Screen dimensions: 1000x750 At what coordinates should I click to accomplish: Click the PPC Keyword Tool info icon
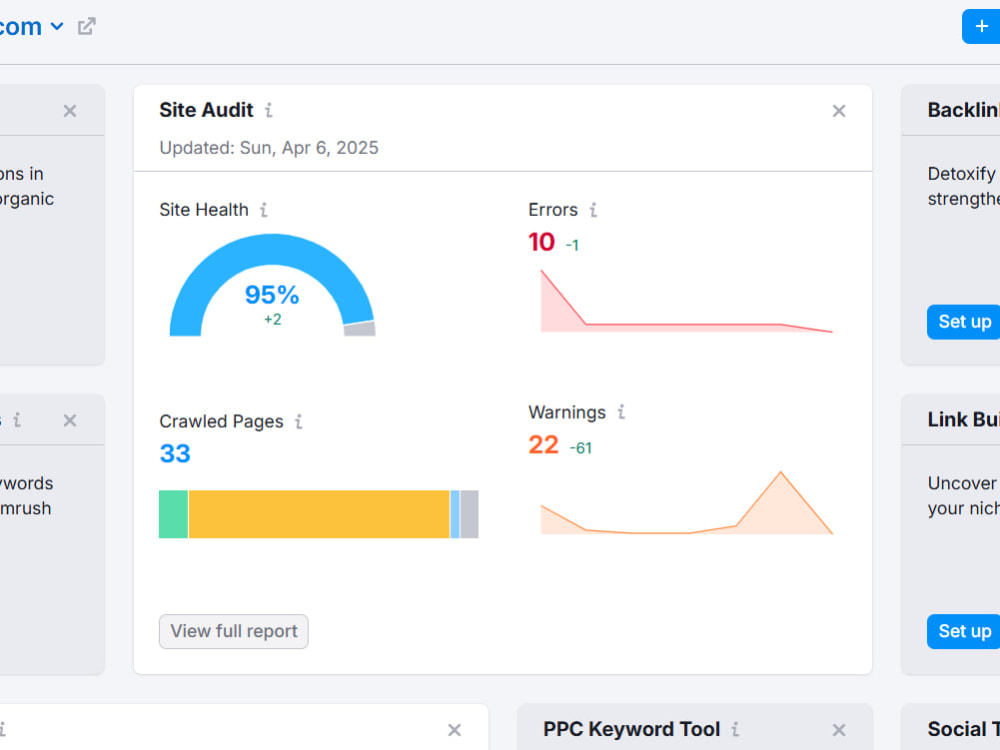coord(735,729)
